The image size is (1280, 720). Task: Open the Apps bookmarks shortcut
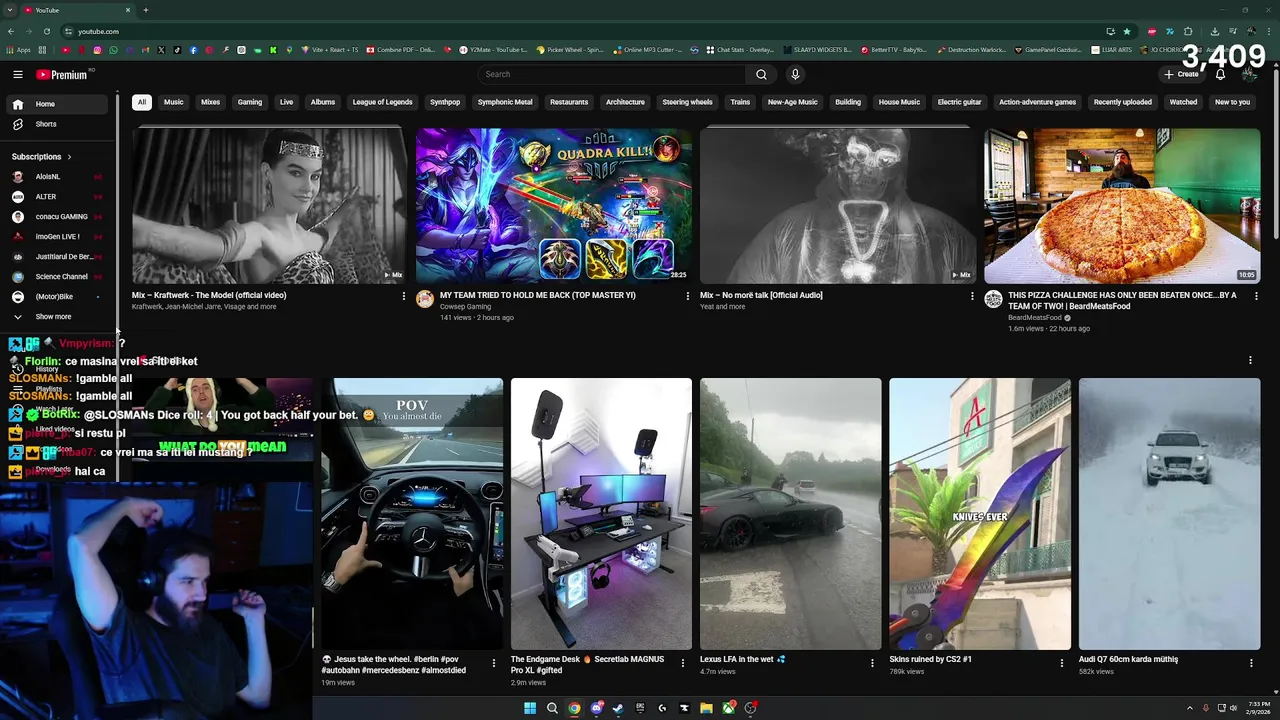19,49
